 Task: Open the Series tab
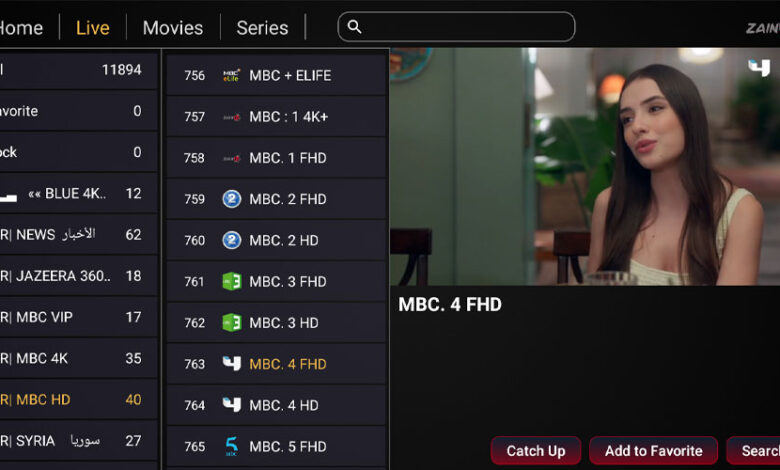click(x=262, y=28)
